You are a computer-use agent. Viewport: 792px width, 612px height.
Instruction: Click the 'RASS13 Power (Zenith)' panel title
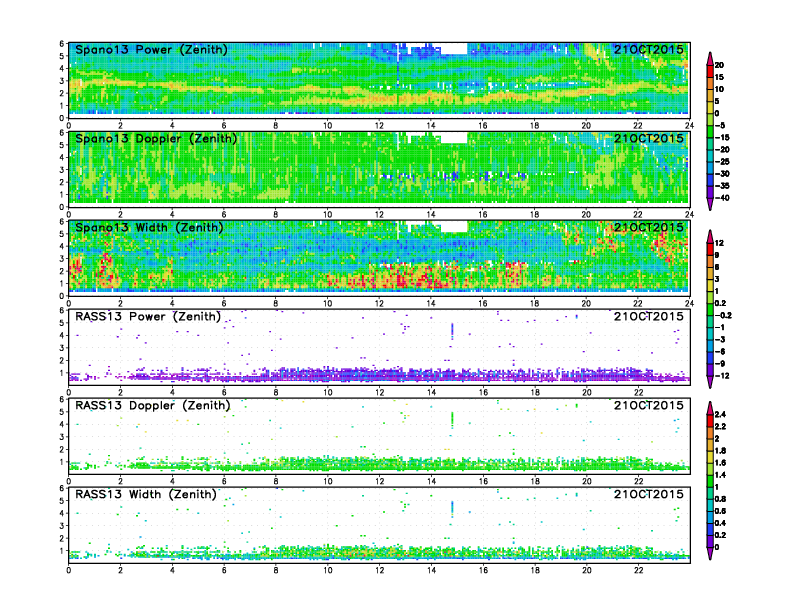148,317
